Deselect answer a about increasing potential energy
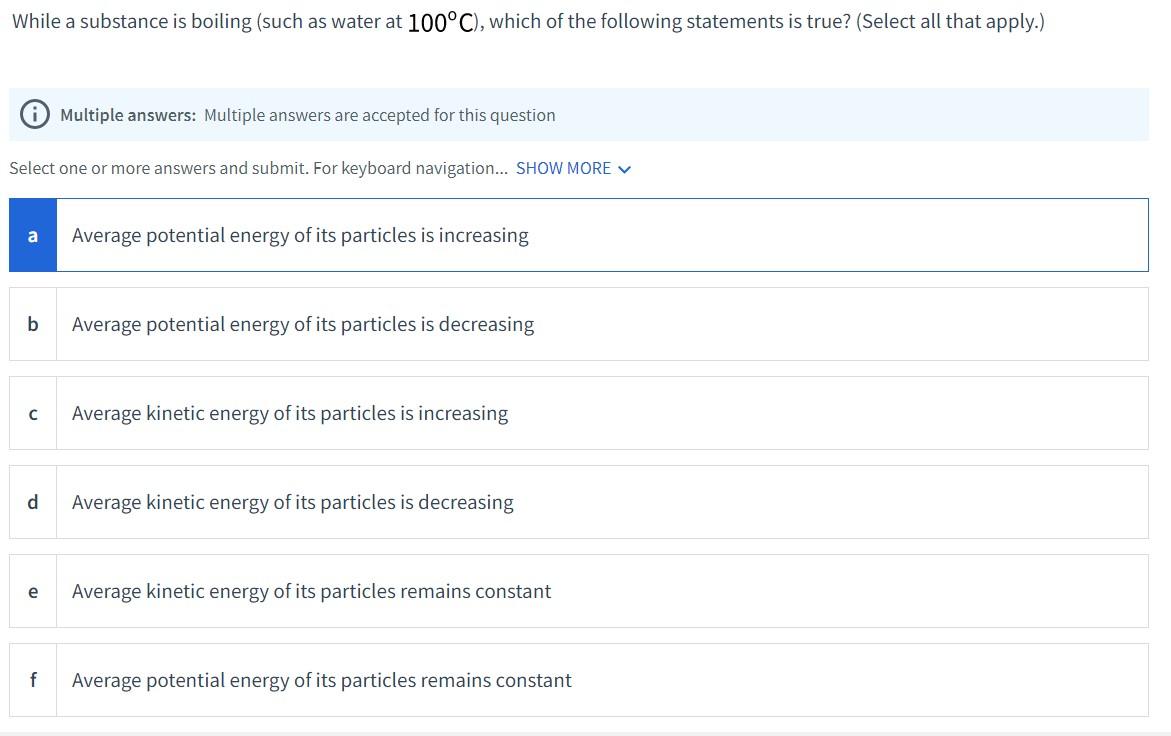 400,235
